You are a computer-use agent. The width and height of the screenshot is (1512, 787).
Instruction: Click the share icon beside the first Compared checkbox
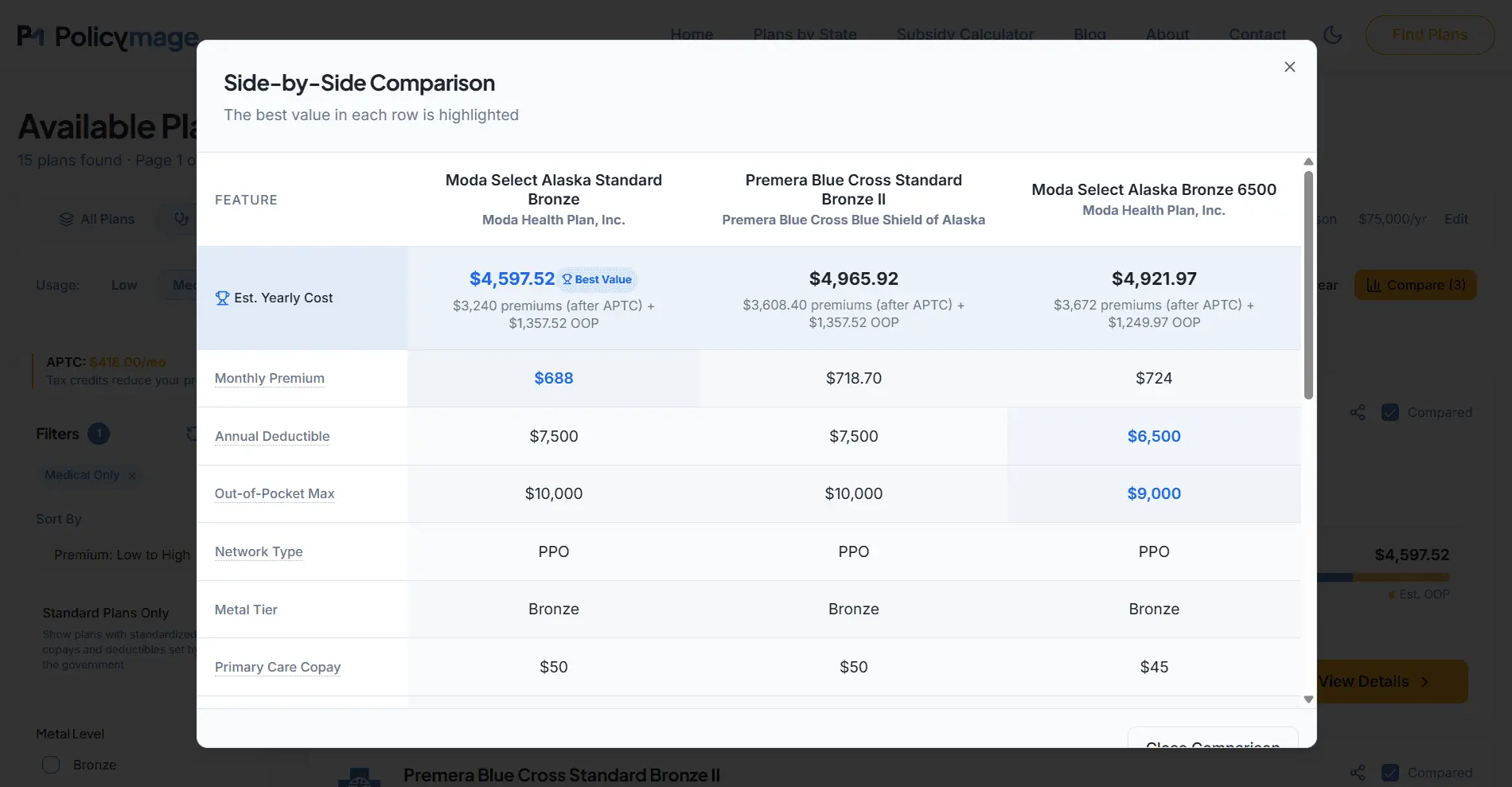click(1358, 412)
